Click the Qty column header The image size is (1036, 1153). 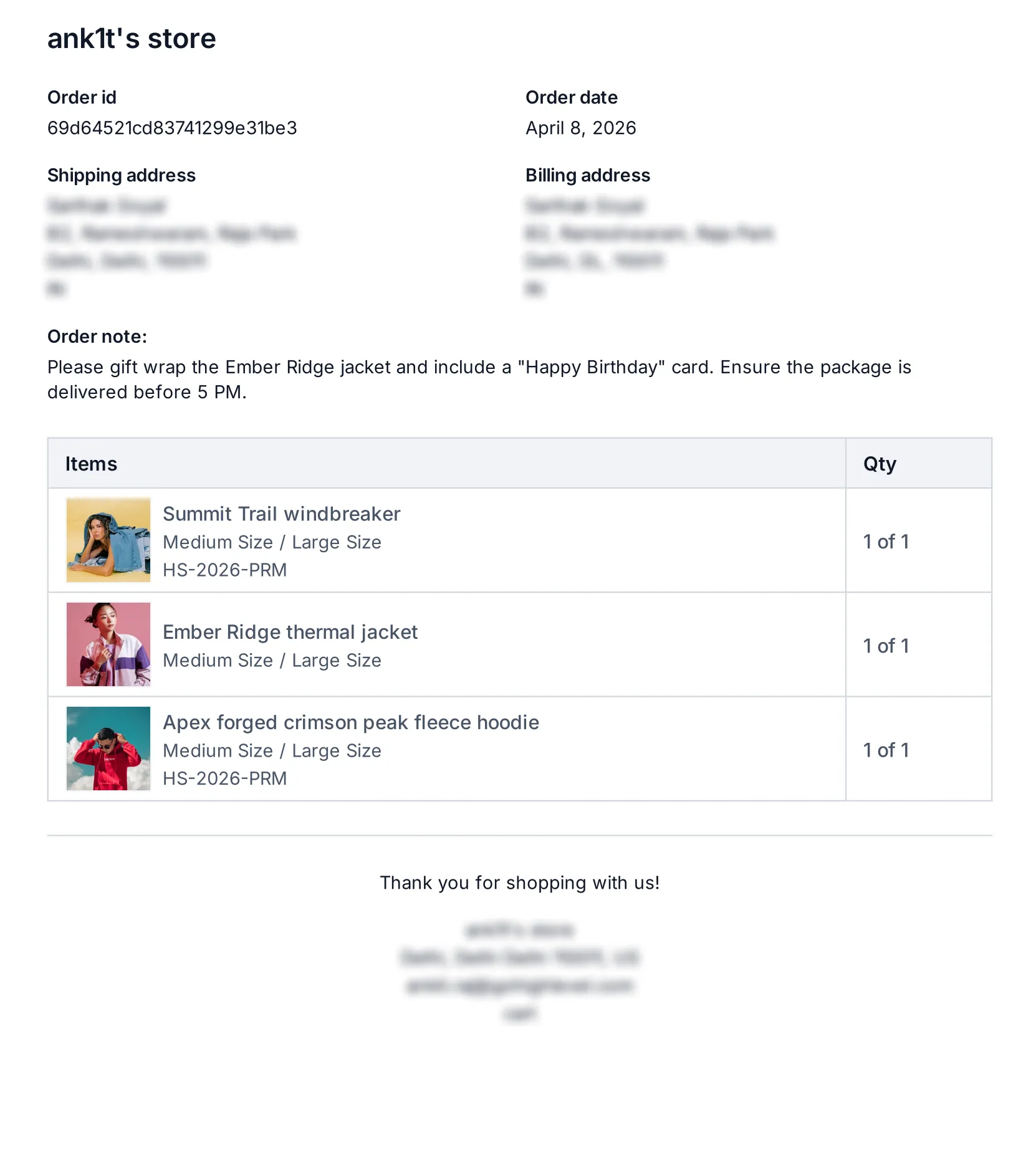(x=879, y=464)
